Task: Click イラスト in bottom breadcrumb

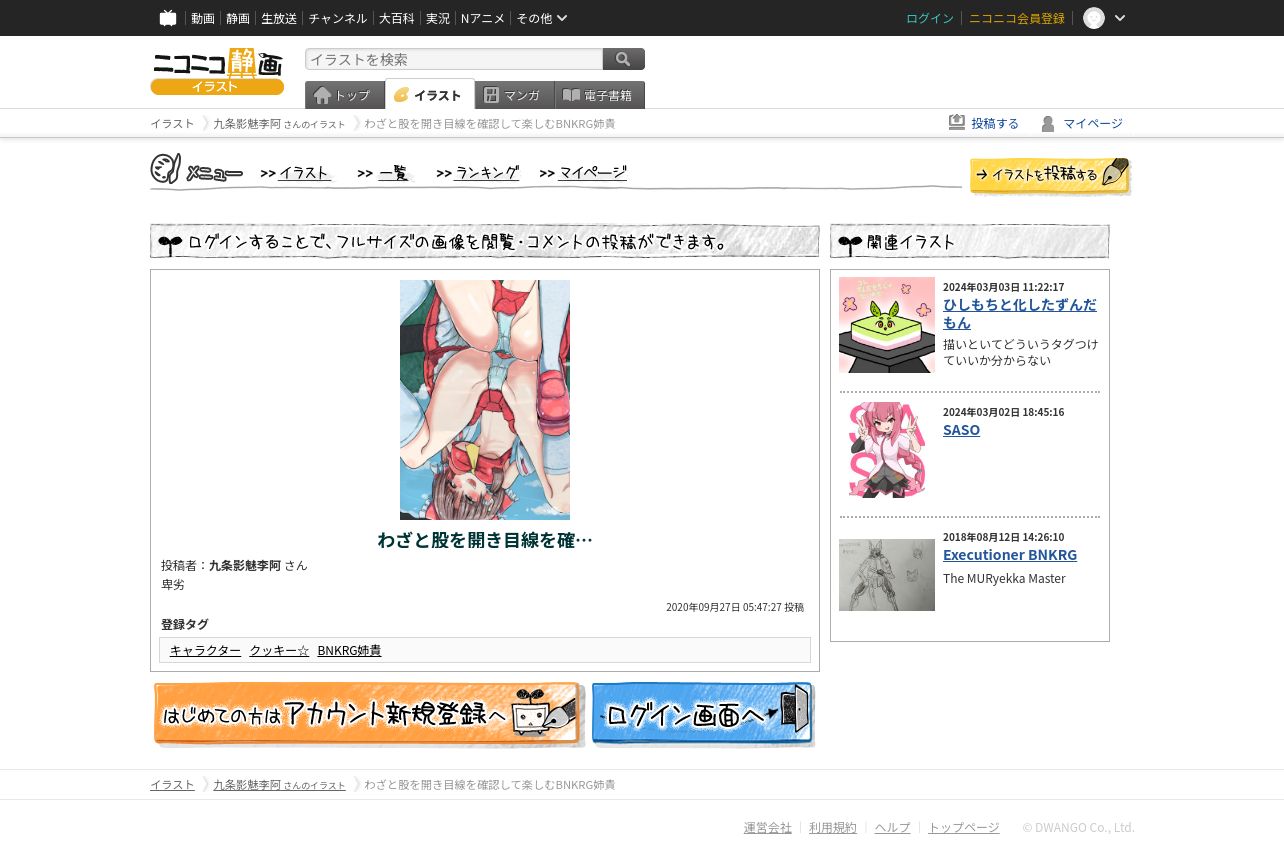Action: pos(172,785)
